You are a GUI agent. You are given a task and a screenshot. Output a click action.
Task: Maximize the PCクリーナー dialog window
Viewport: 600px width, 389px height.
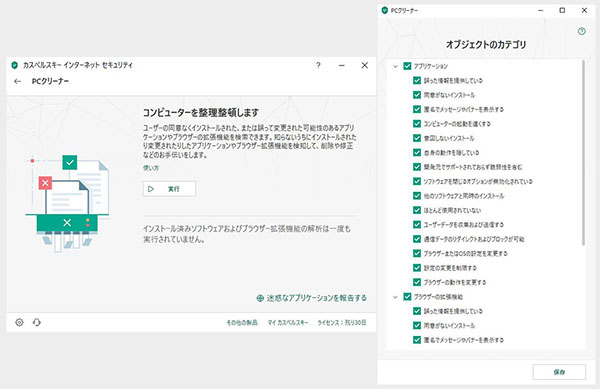(562, 10)
